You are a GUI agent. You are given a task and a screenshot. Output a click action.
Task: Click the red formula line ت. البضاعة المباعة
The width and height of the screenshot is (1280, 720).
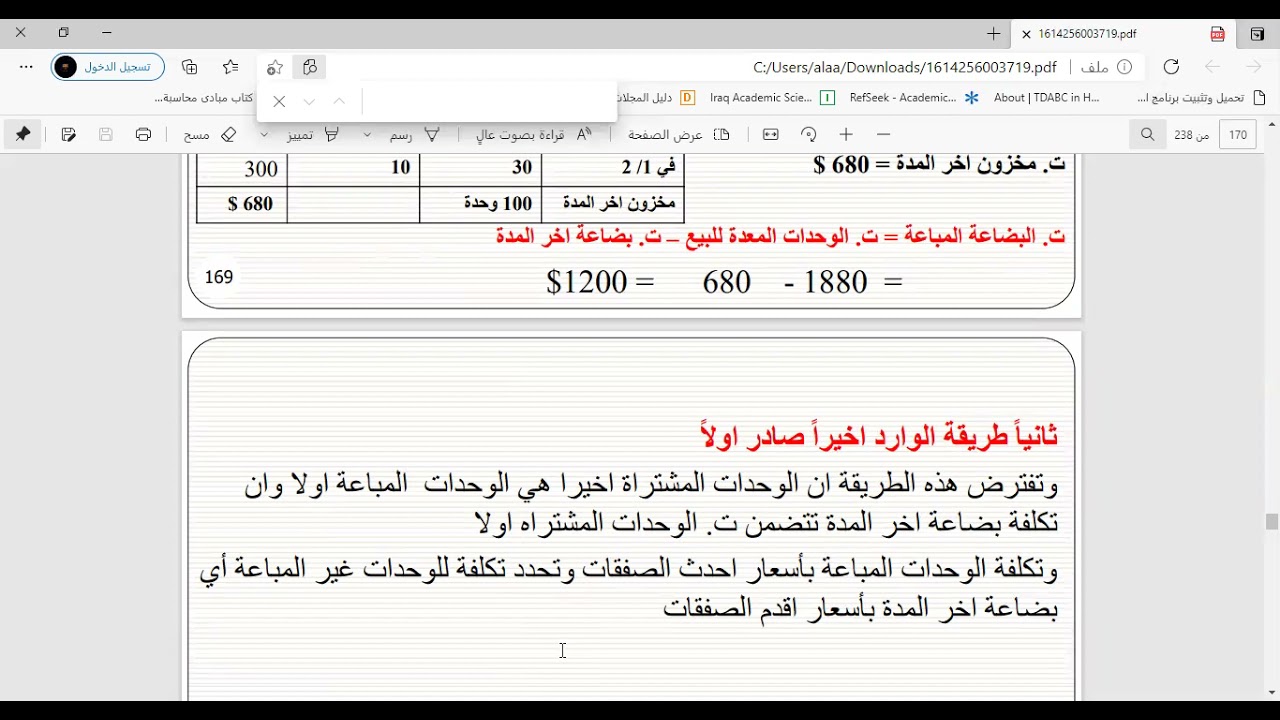click(x=781, y=236)
